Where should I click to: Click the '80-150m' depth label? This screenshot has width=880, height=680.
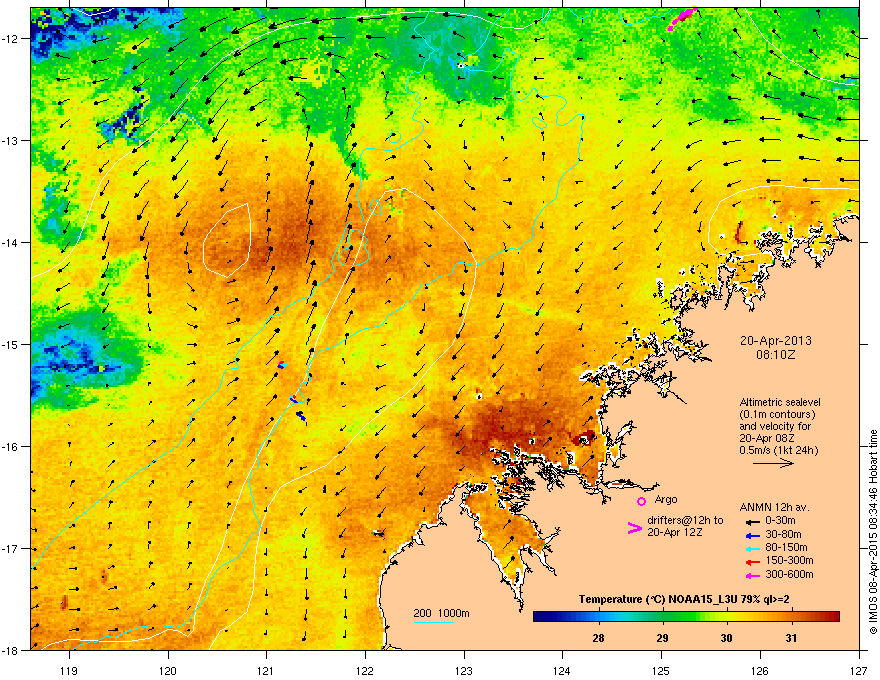pos(786,547)
